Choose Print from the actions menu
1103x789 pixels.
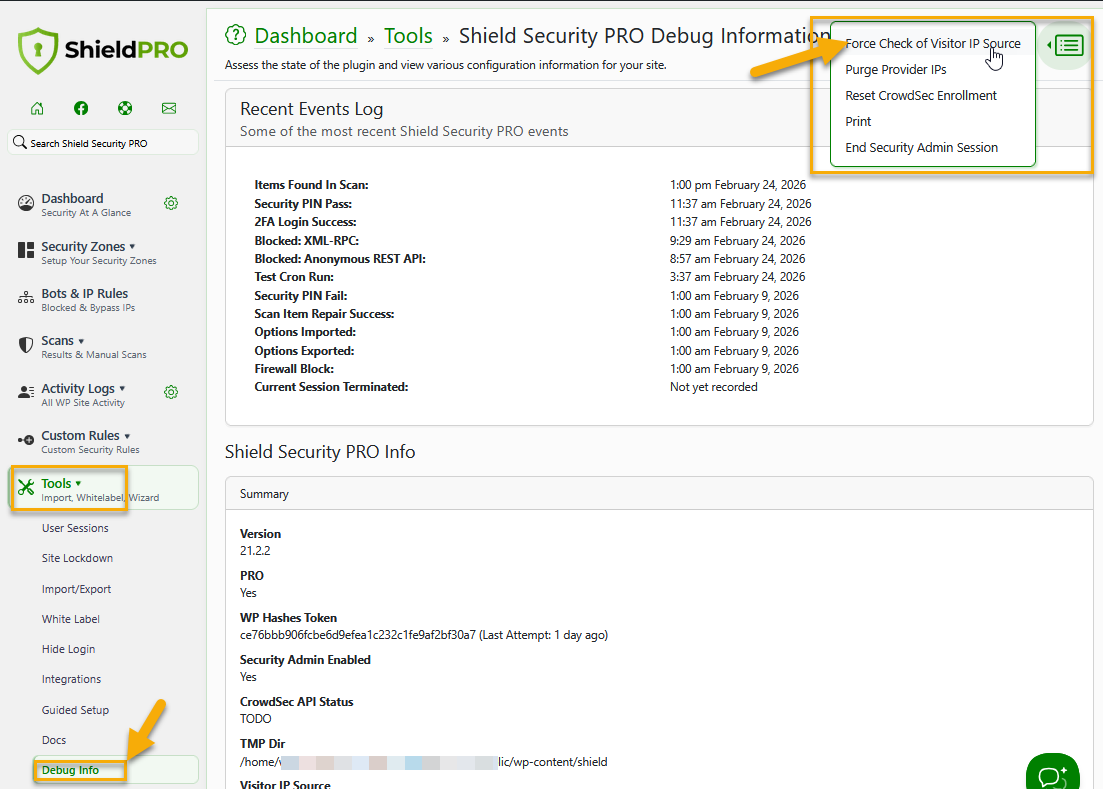(858, 122)
